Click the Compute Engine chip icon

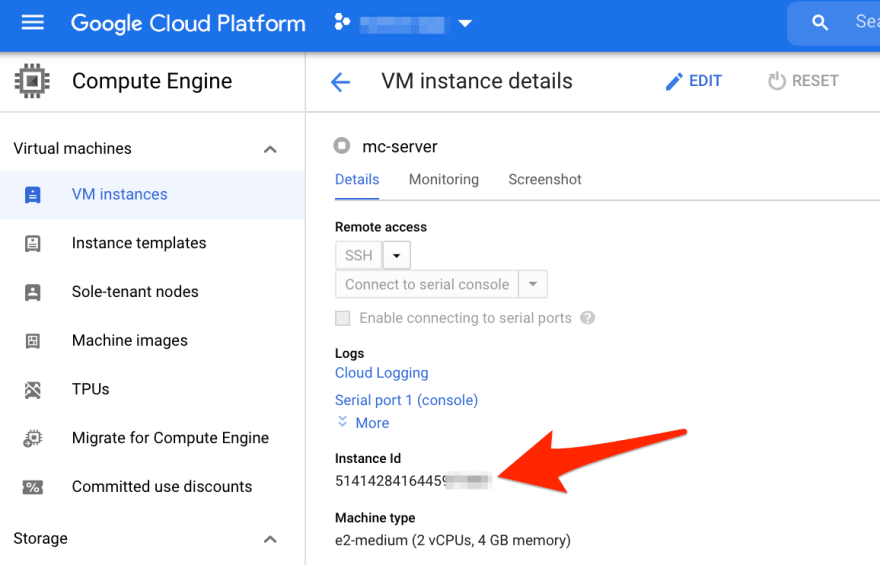[x=32, y=81]
